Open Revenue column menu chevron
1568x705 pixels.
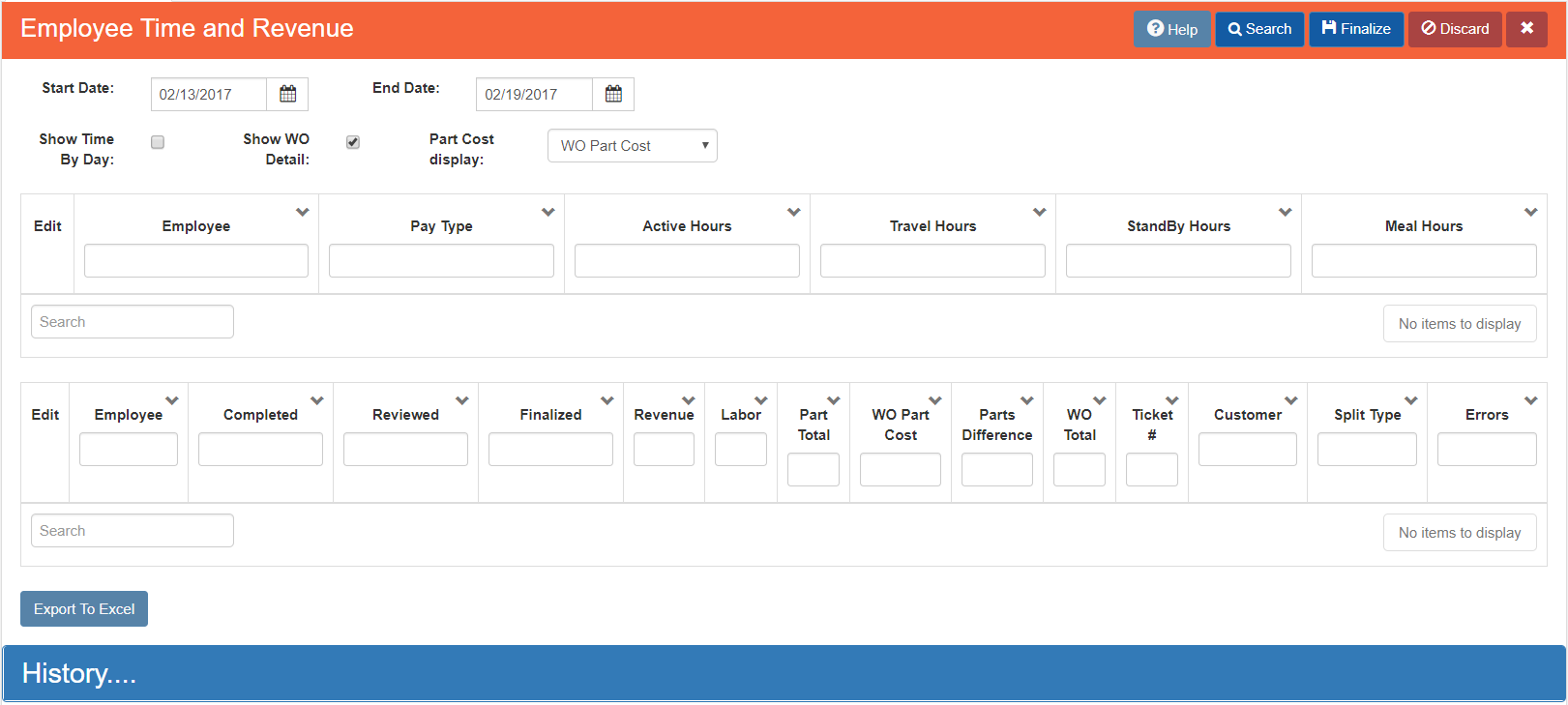click(x=689, y=400)
